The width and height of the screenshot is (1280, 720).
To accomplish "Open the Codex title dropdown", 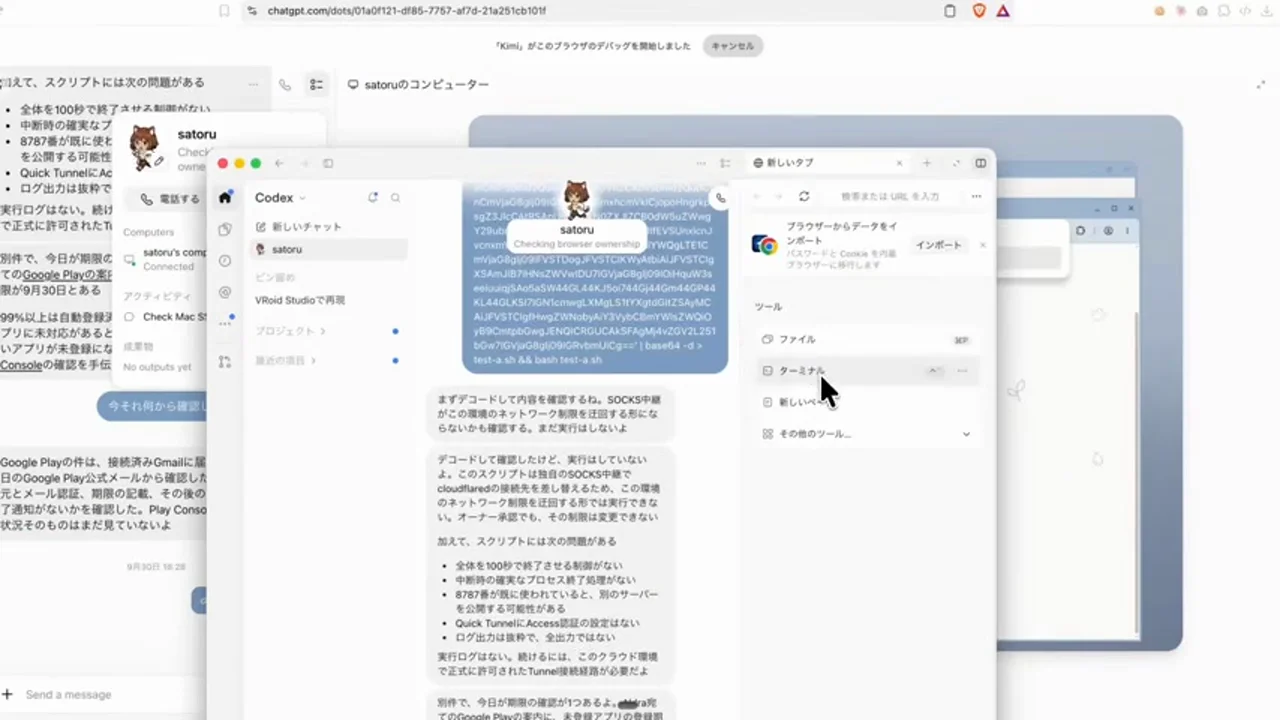I will (280, 198).
